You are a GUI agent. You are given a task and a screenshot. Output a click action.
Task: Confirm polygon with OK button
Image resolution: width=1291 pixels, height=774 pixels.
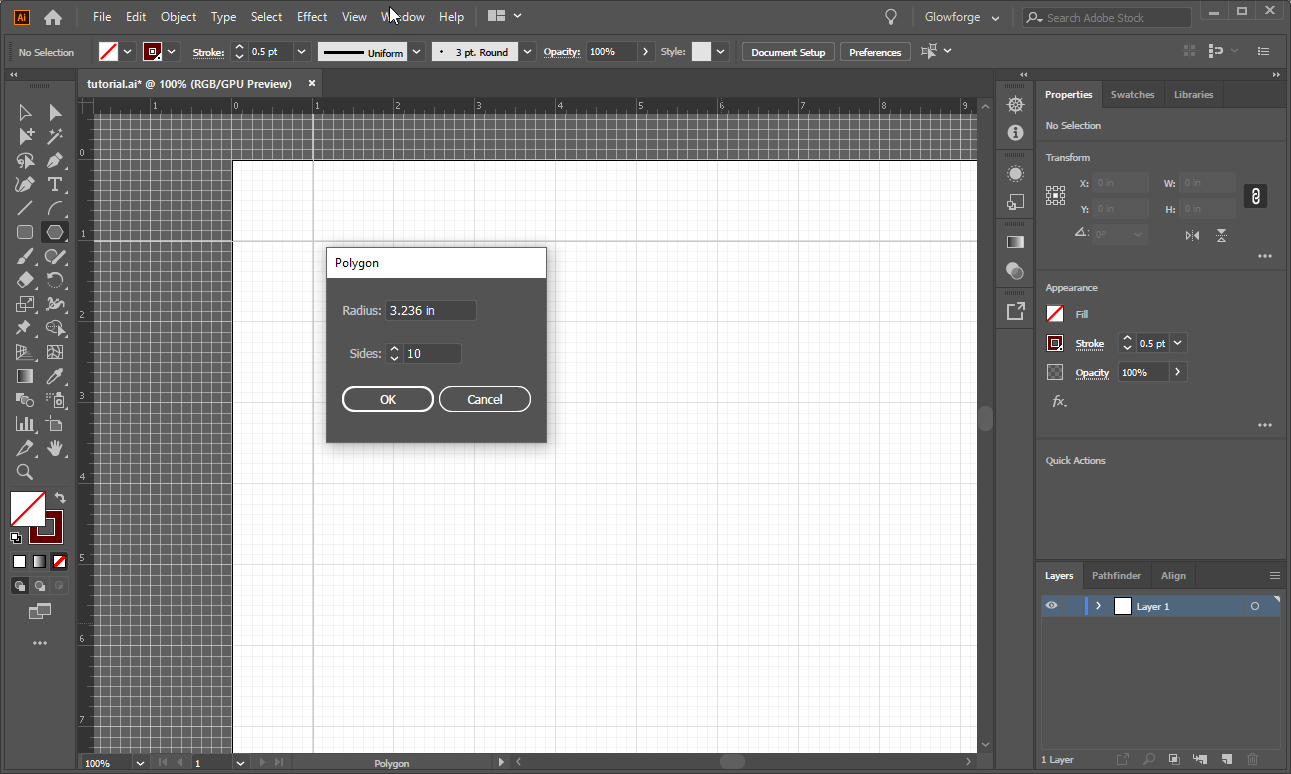pyautogui.click(x=388, y=399)
